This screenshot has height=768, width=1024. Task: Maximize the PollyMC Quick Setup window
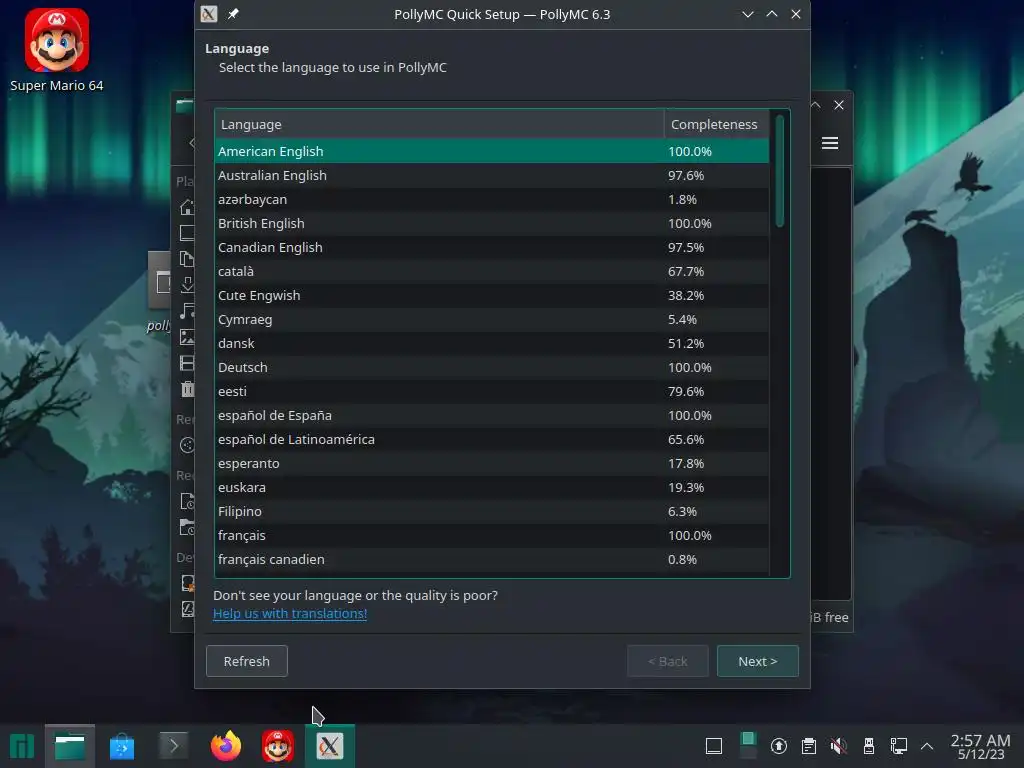click(x=772, y=14)
